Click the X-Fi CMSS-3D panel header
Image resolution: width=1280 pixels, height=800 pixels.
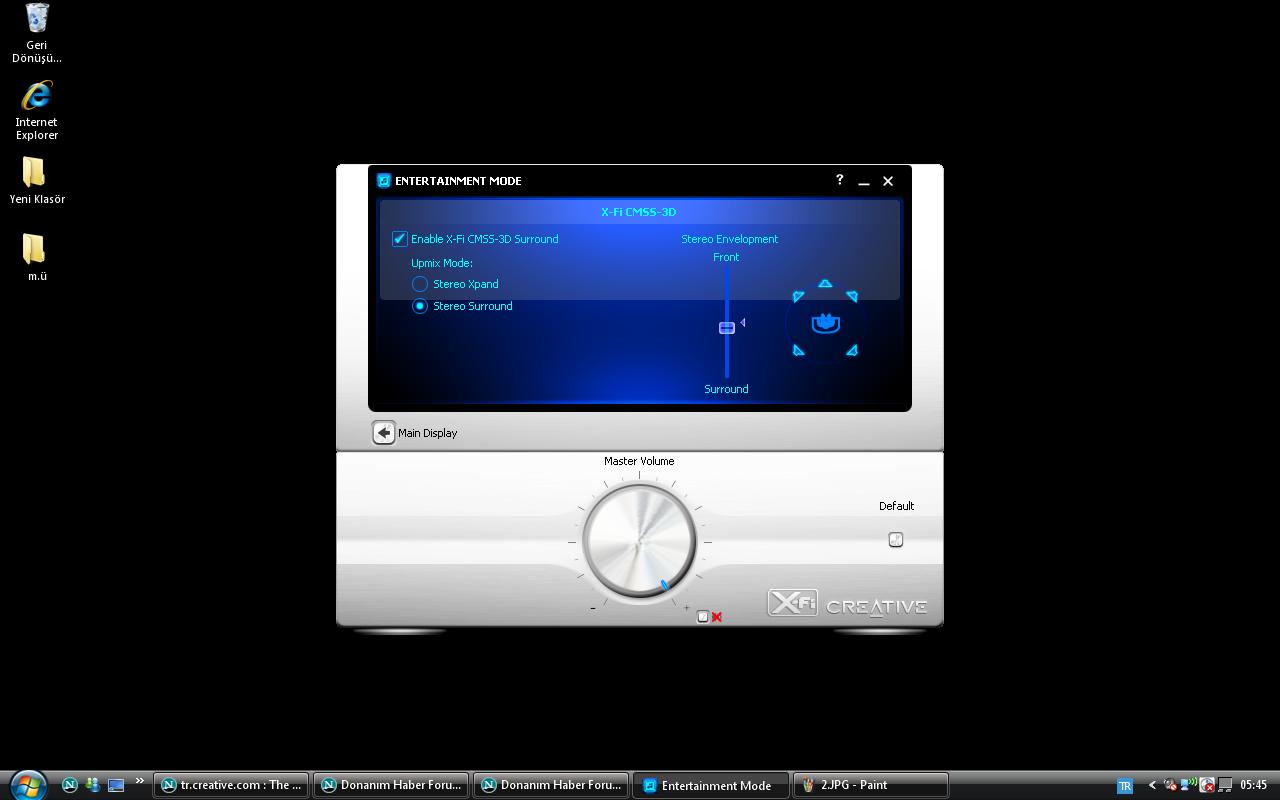(639, 212)
